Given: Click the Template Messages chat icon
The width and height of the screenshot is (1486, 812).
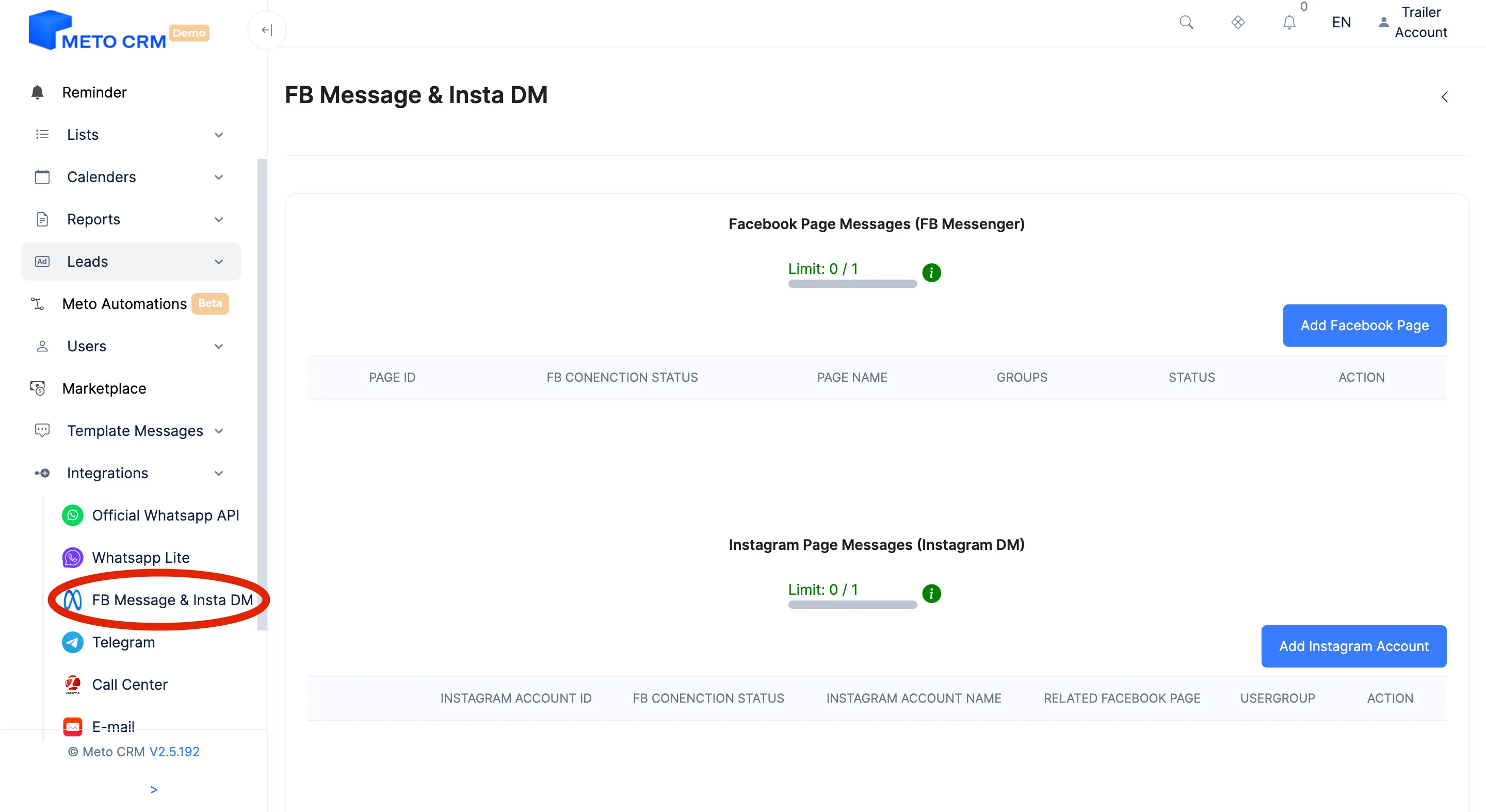Looking at the screenshot, I should pyautogui.click(x=42, y=431).
